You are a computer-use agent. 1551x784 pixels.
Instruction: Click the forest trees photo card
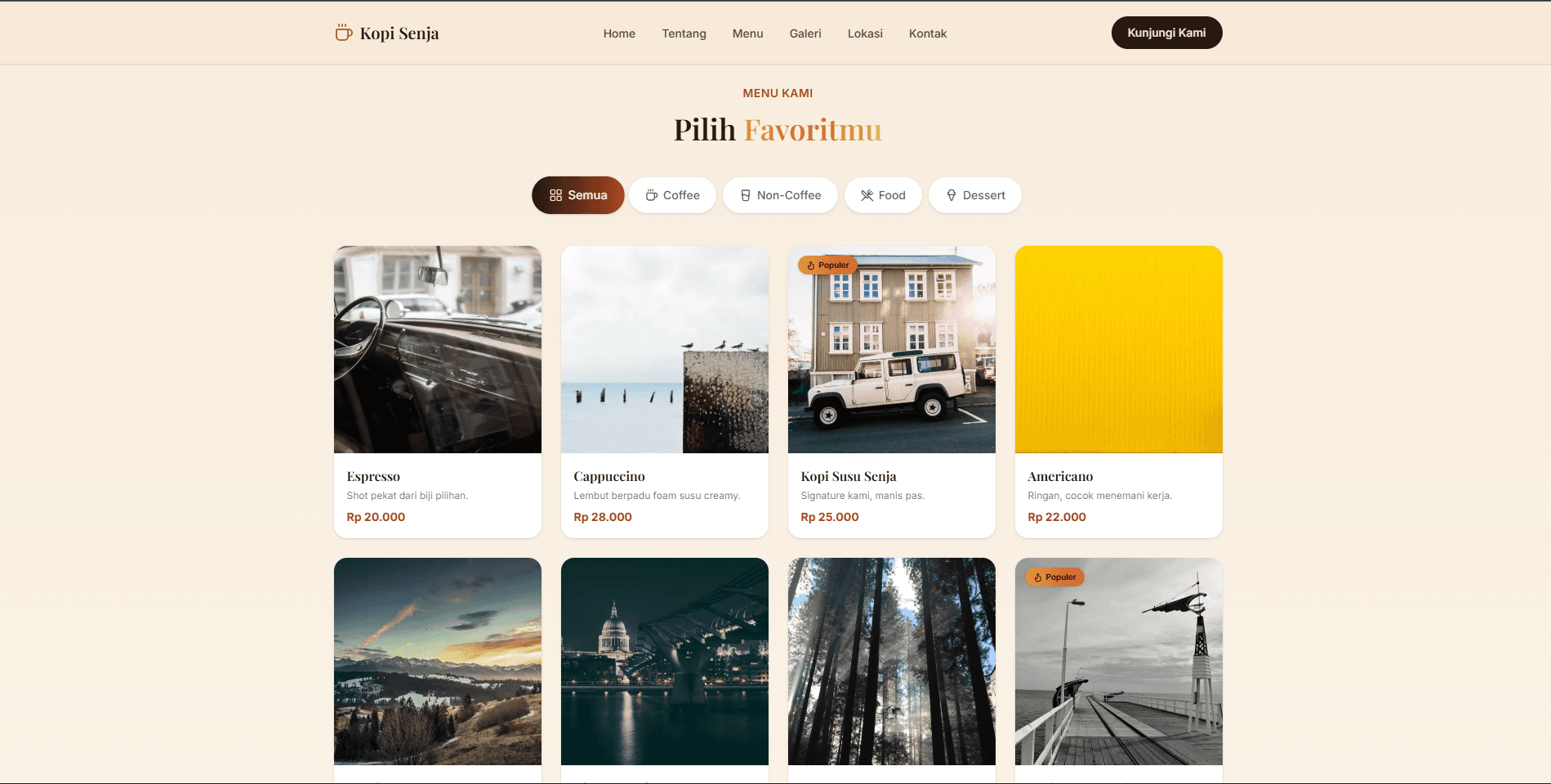(x=892, y=661)
